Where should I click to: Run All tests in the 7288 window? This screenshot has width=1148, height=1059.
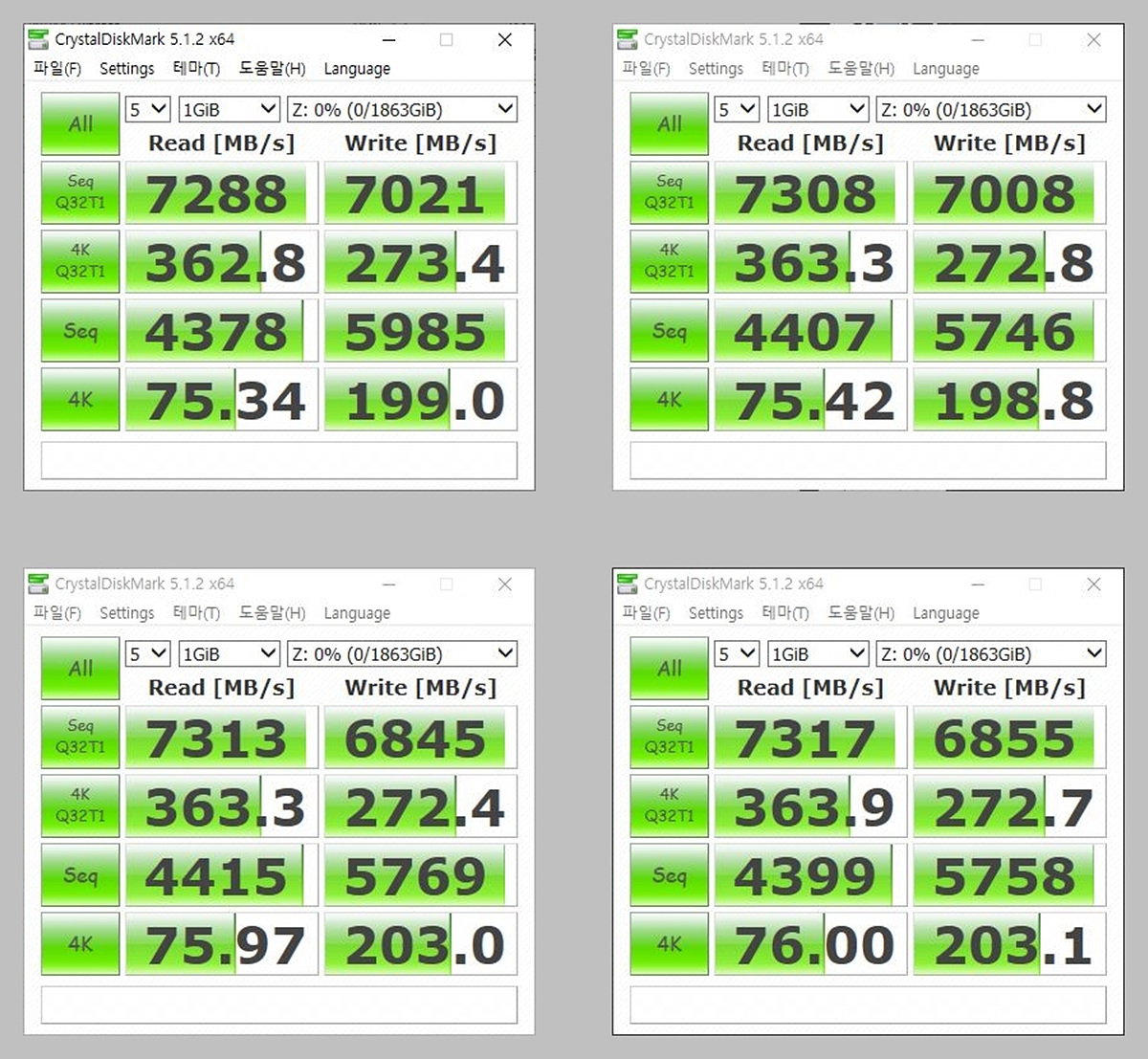coord(80,123)
